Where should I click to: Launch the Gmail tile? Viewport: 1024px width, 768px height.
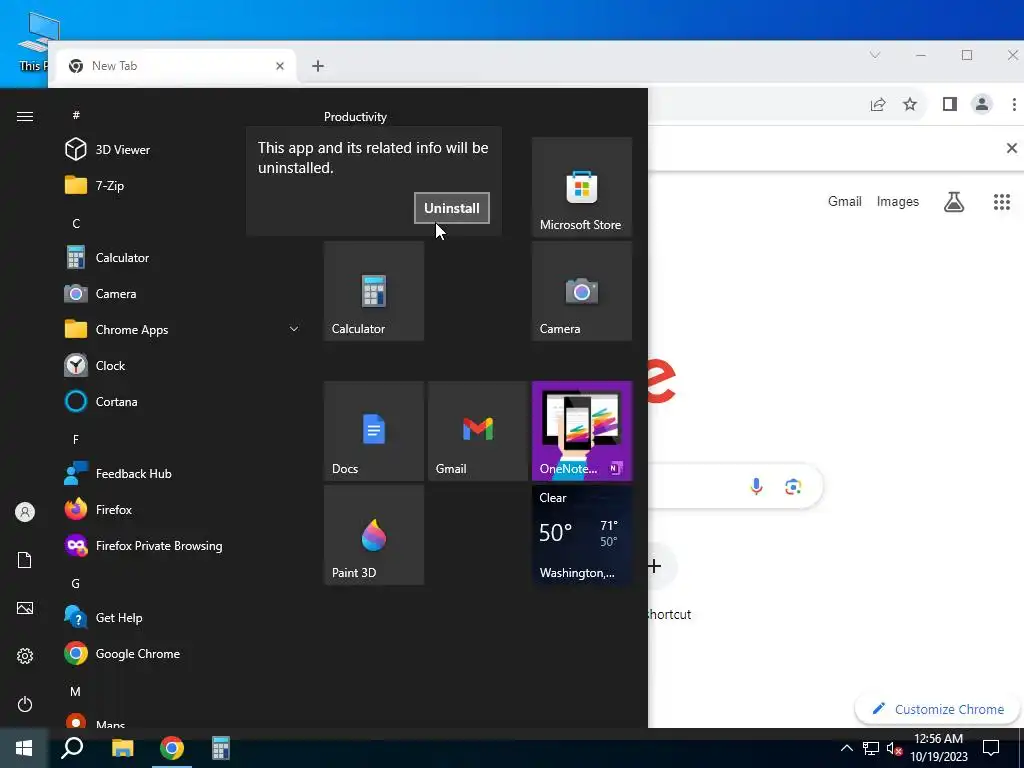[477, 431]
